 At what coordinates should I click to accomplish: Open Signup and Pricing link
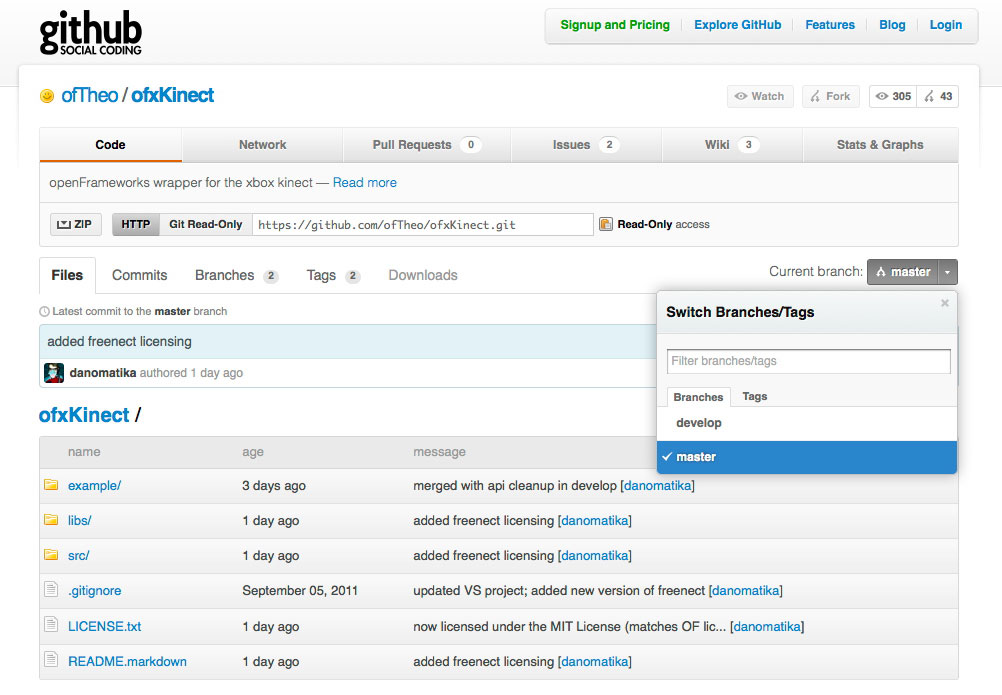click(x=615, y=25)
